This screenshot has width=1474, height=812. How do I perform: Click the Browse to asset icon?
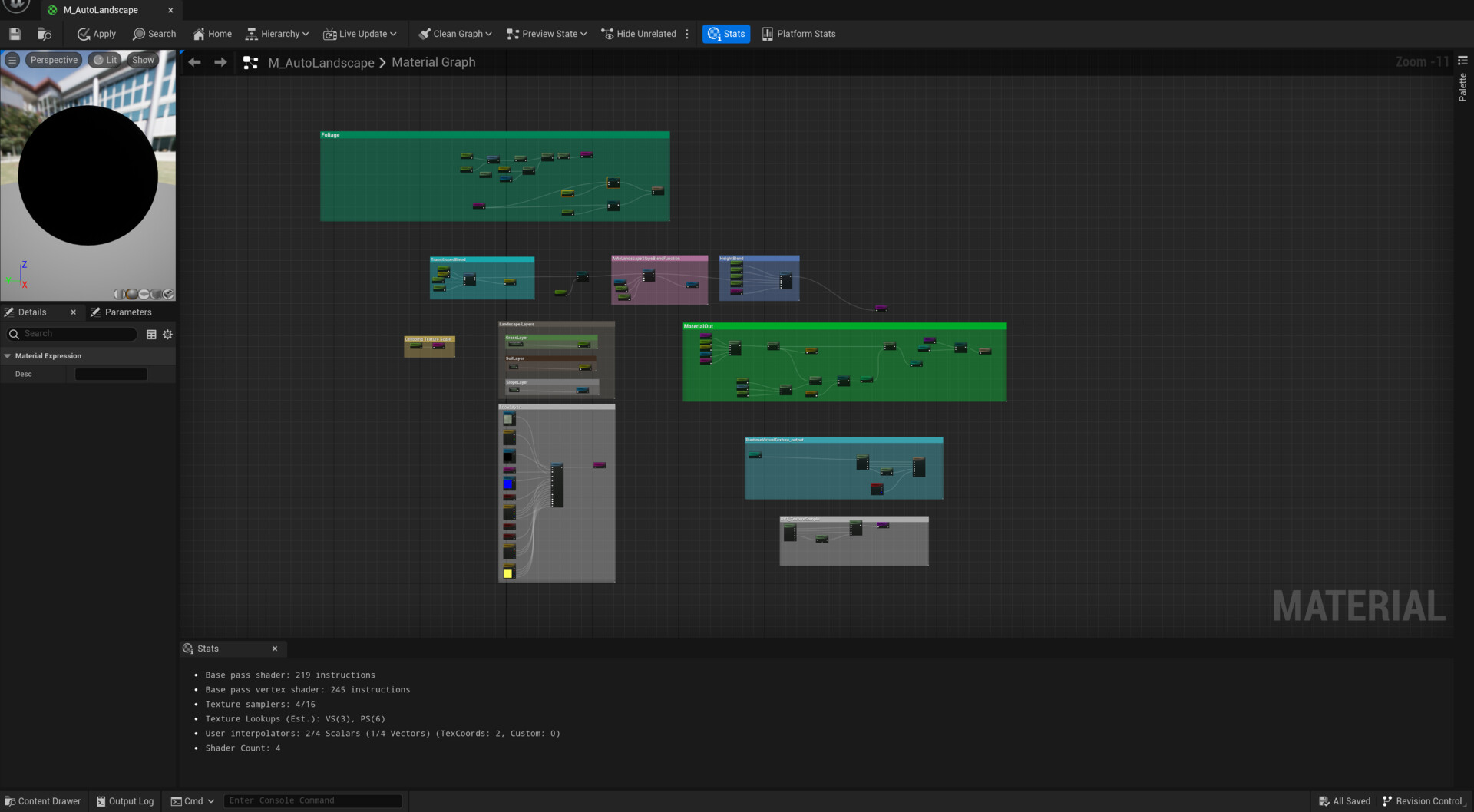(45, 34)
